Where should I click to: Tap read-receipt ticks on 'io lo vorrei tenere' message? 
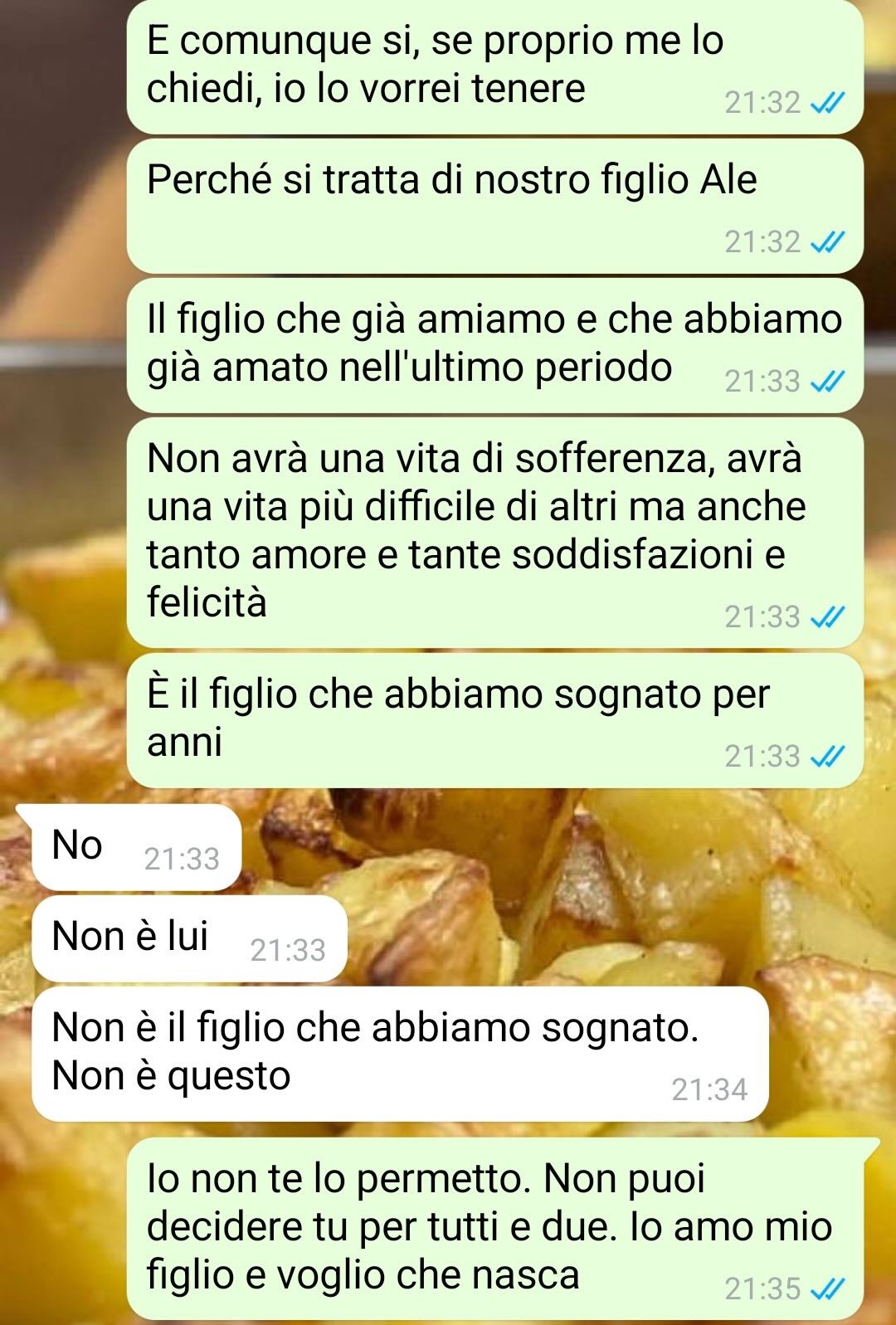827,104
